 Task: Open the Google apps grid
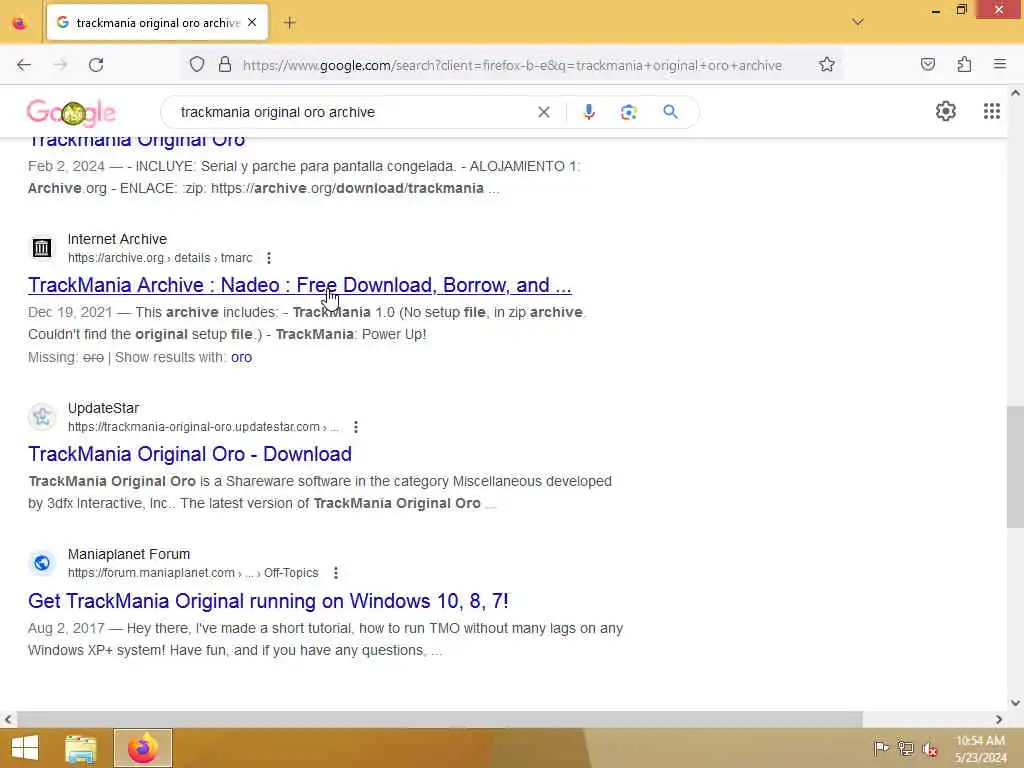click(x=991, y=112)
